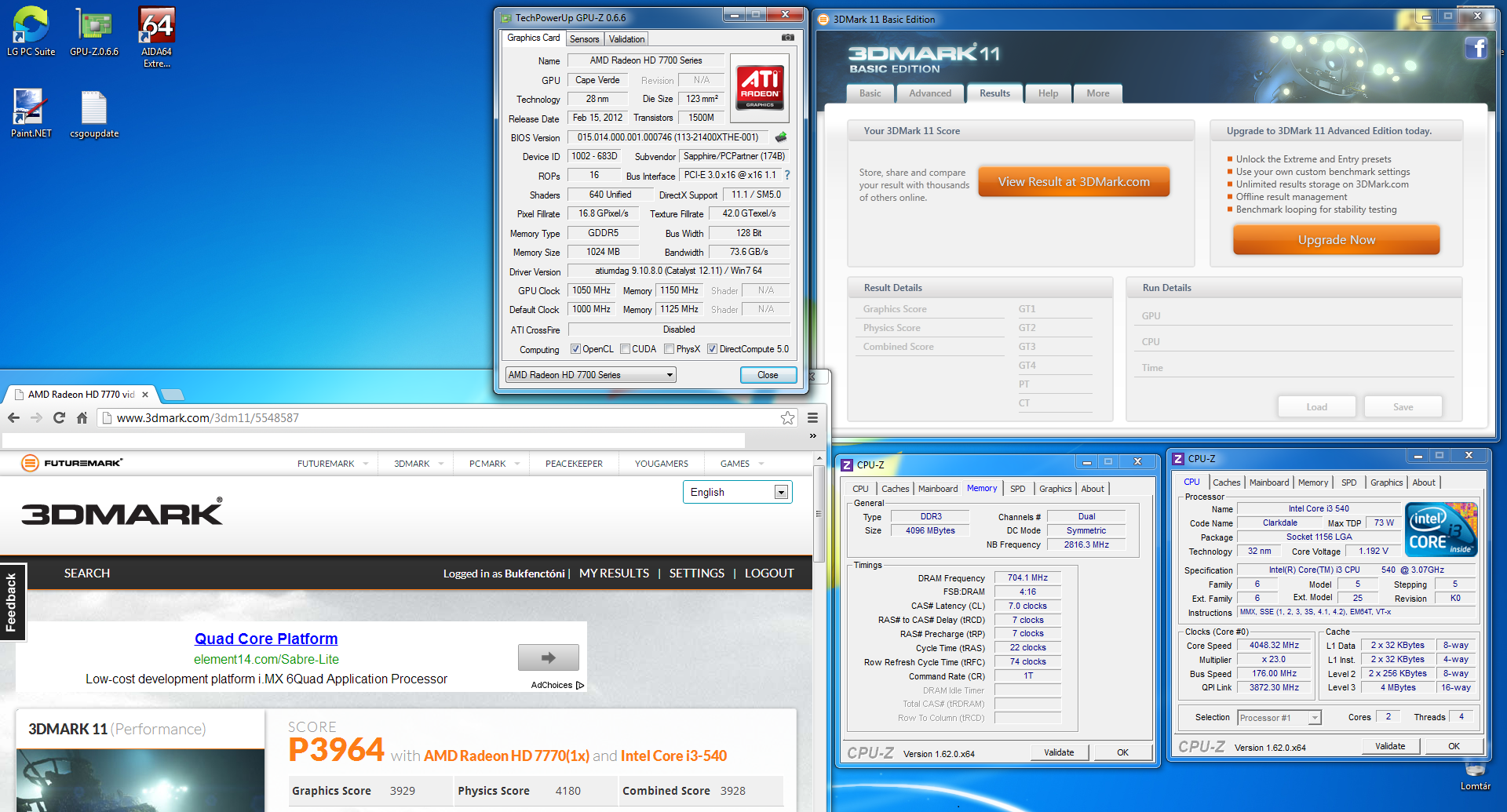Viewport: 1507px width, 812px height.
Task: Click the LOGOUT link
Action: pos(769,573)
